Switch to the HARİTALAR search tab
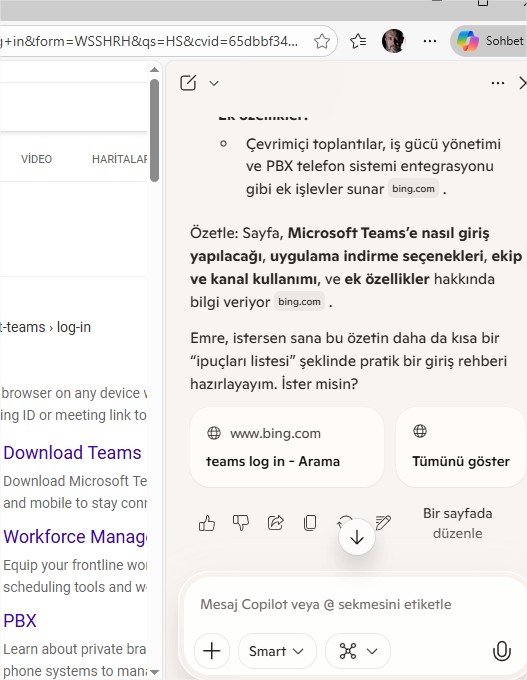This screenshot has width=527, height=680. click(119, 159)
